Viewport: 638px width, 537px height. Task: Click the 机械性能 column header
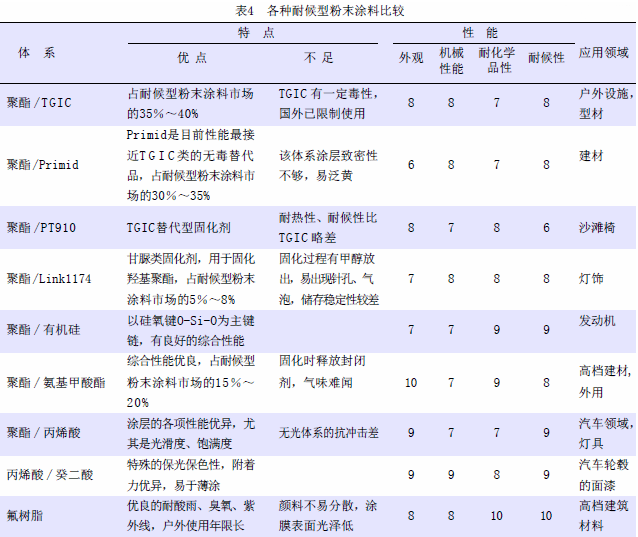point(451,59)
